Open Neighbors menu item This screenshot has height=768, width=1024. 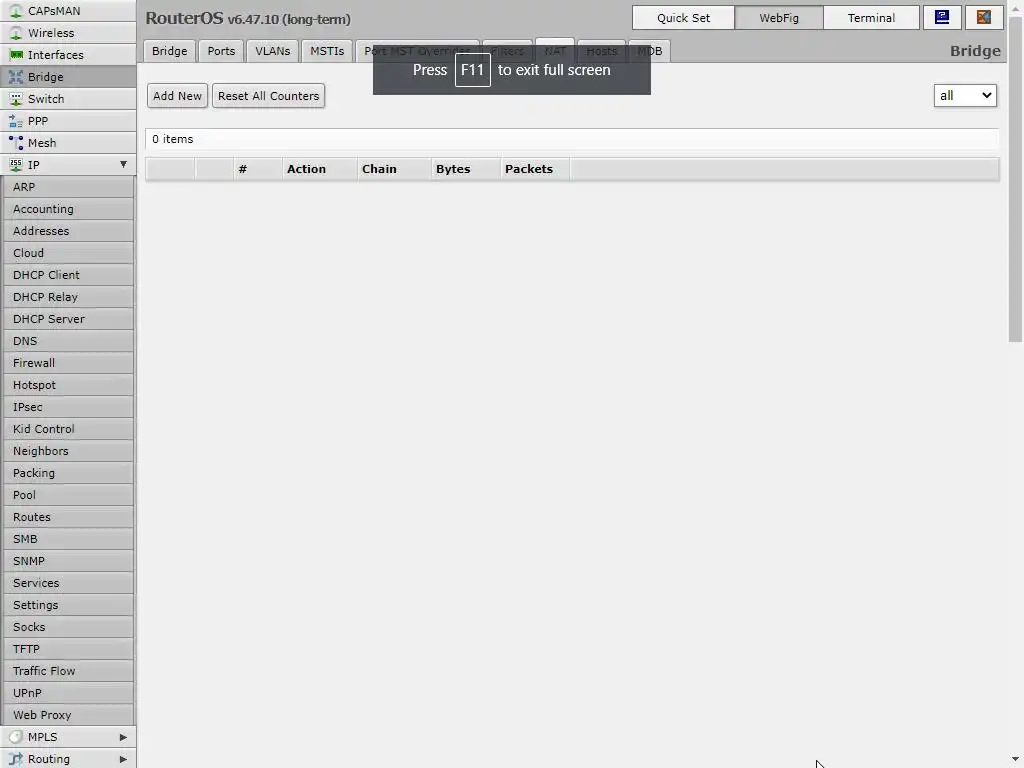(x=68, y=451)
